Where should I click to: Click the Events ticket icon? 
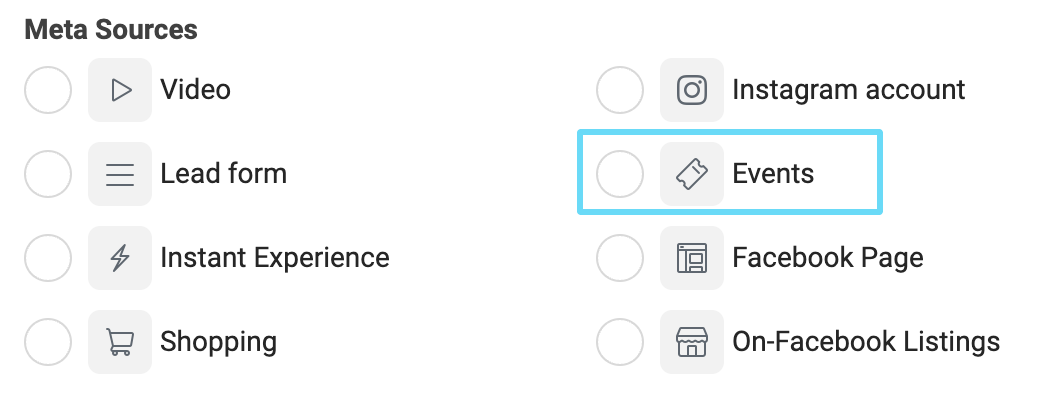click(692, 174)
